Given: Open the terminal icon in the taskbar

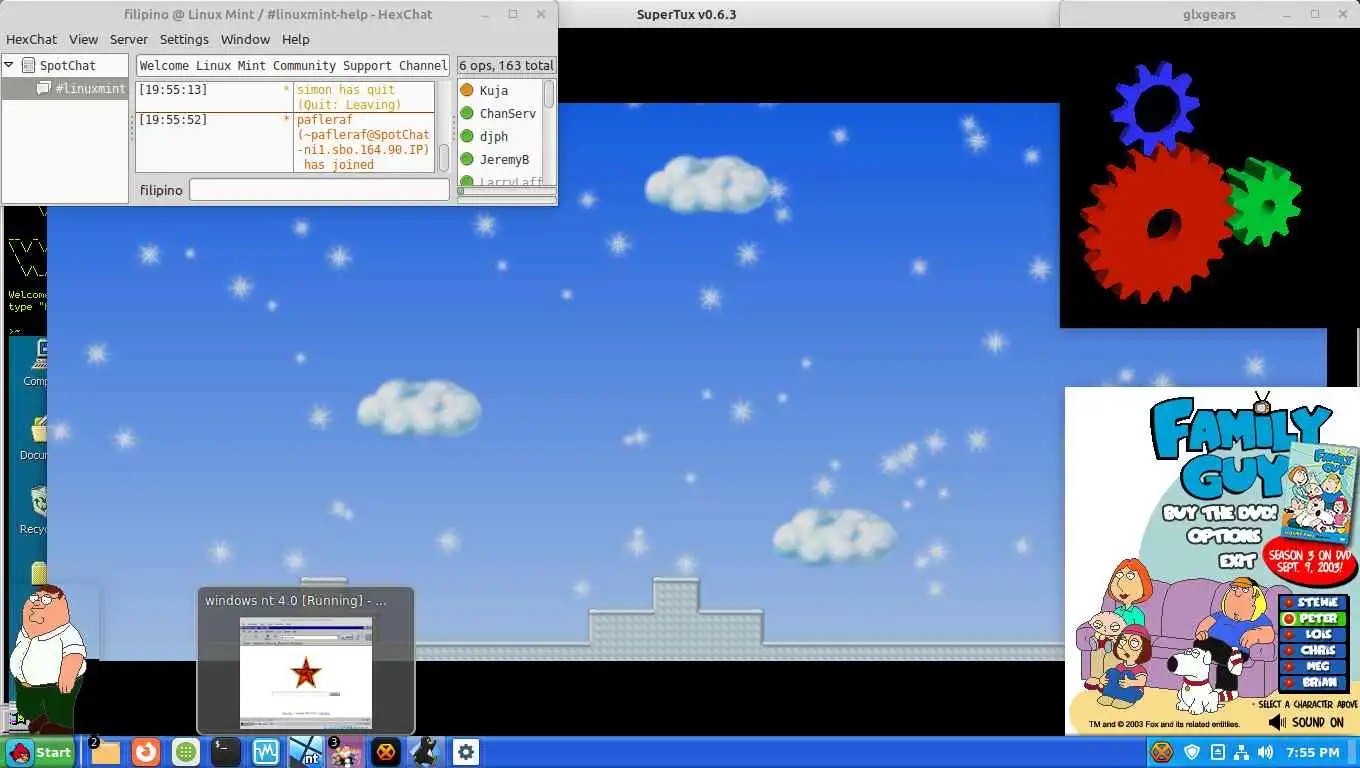Looking at the screenshot, I should click(x=226, y=752).
